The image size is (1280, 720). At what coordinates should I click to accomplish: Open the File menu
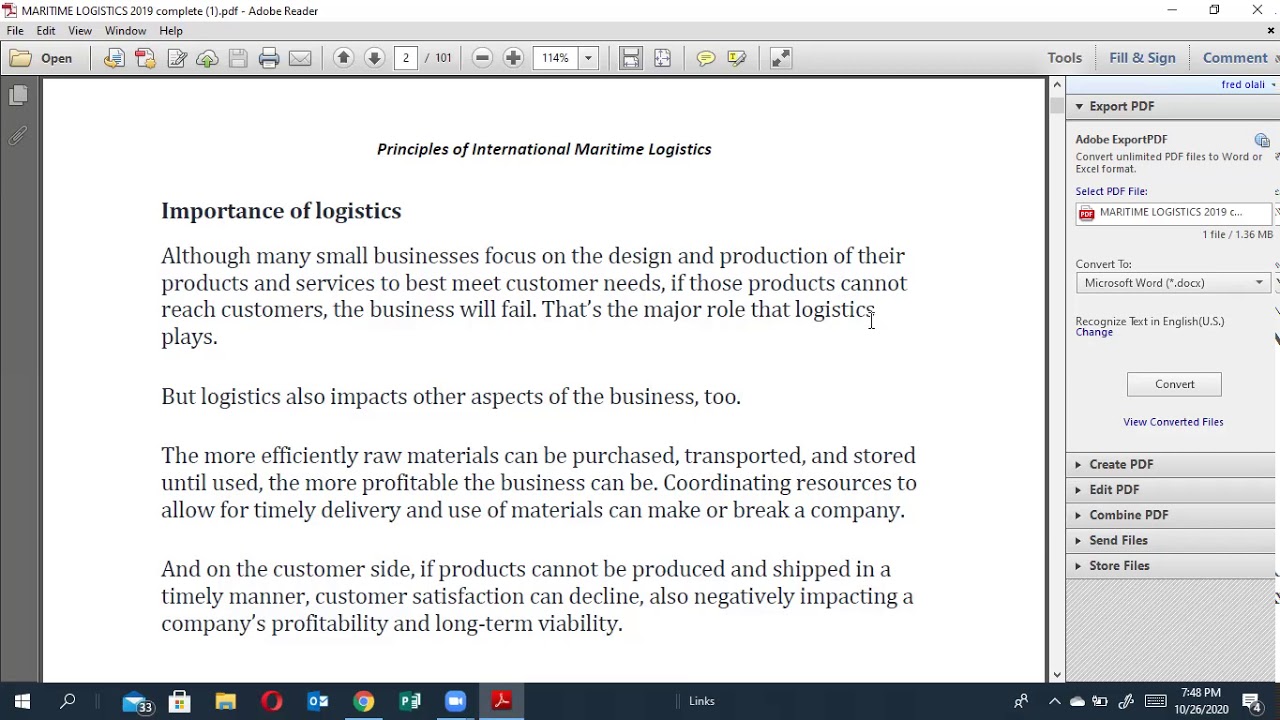pyautogui.click(x=15, y=31)
